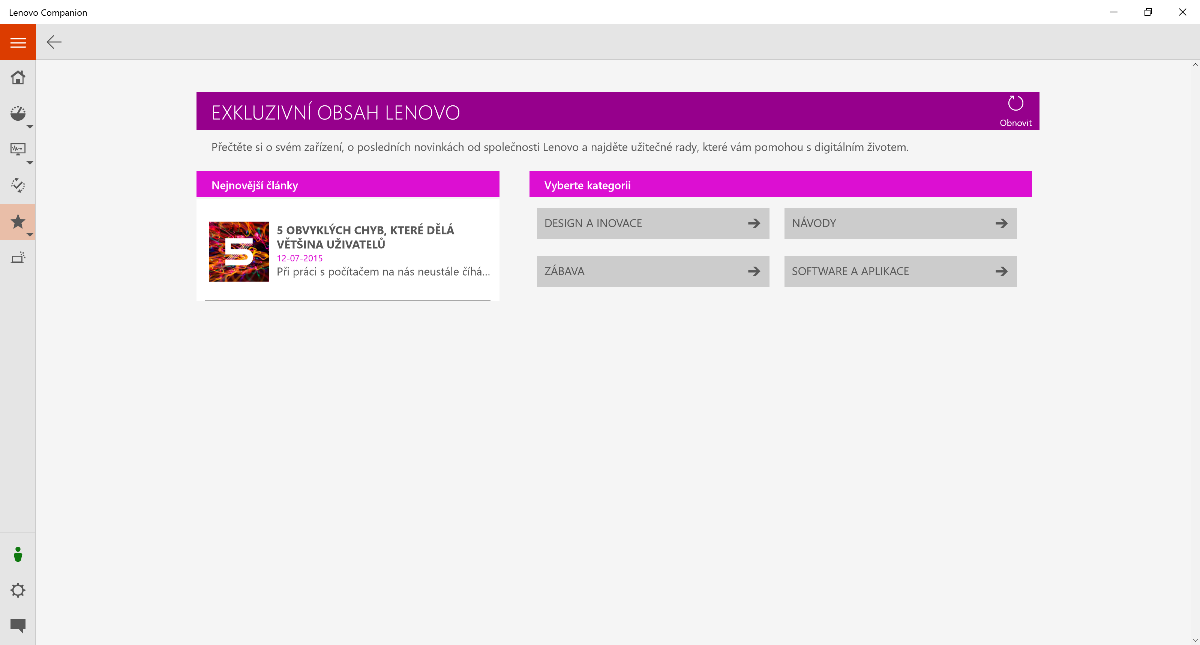Expand the star icon submenu arrow
This screenshot has height=645, width=1200.
tap(30, 234)
